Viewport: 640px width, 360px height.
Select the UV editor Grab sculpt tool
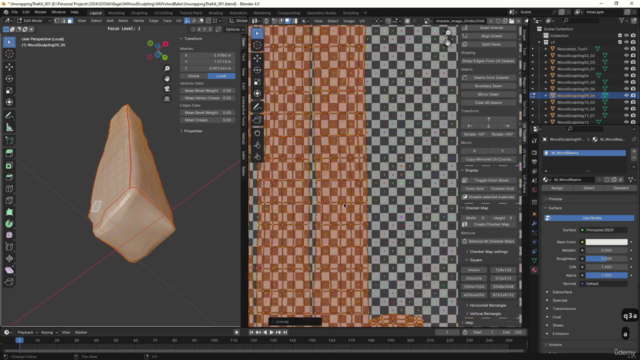[257, 133]
